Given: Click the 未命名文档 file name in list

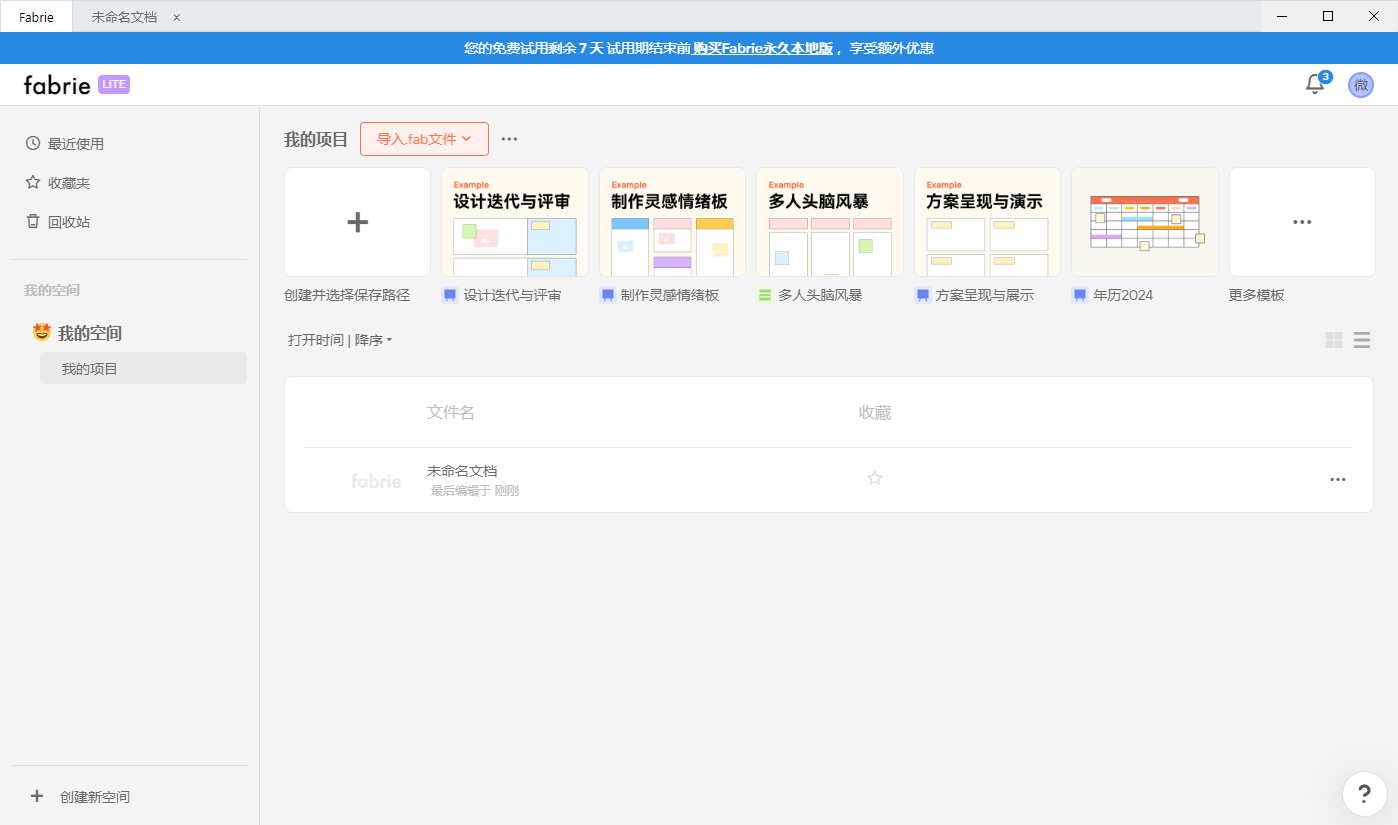Looking at the screenshot, I should tap(462, 470).
